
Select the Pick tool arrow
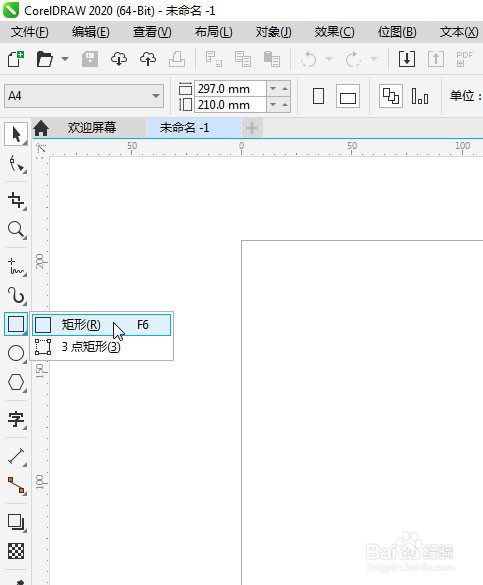tap(16, 134)
